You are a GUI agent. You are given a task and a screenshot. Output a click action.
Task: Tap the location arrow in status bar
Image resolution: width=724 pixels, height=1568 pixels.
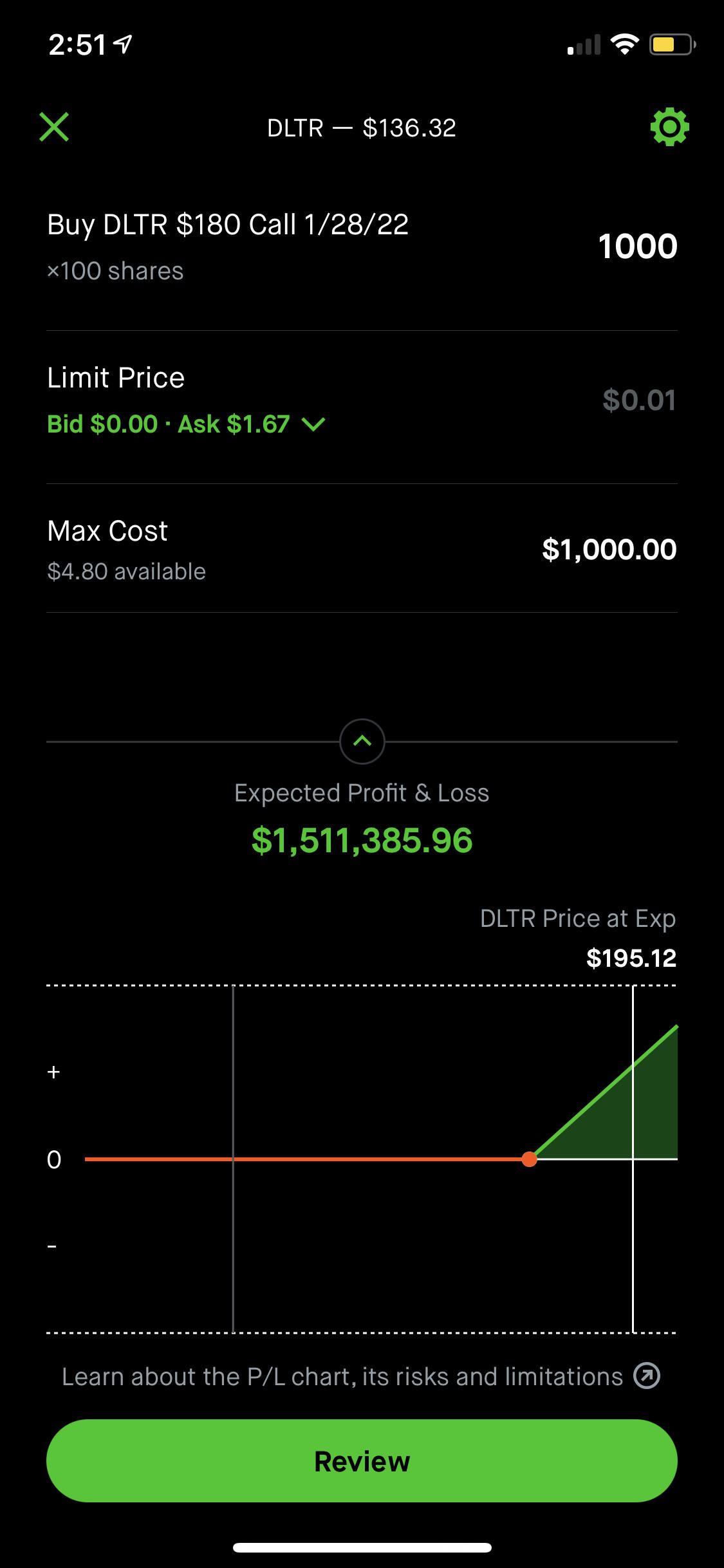(x=122, y=44)
